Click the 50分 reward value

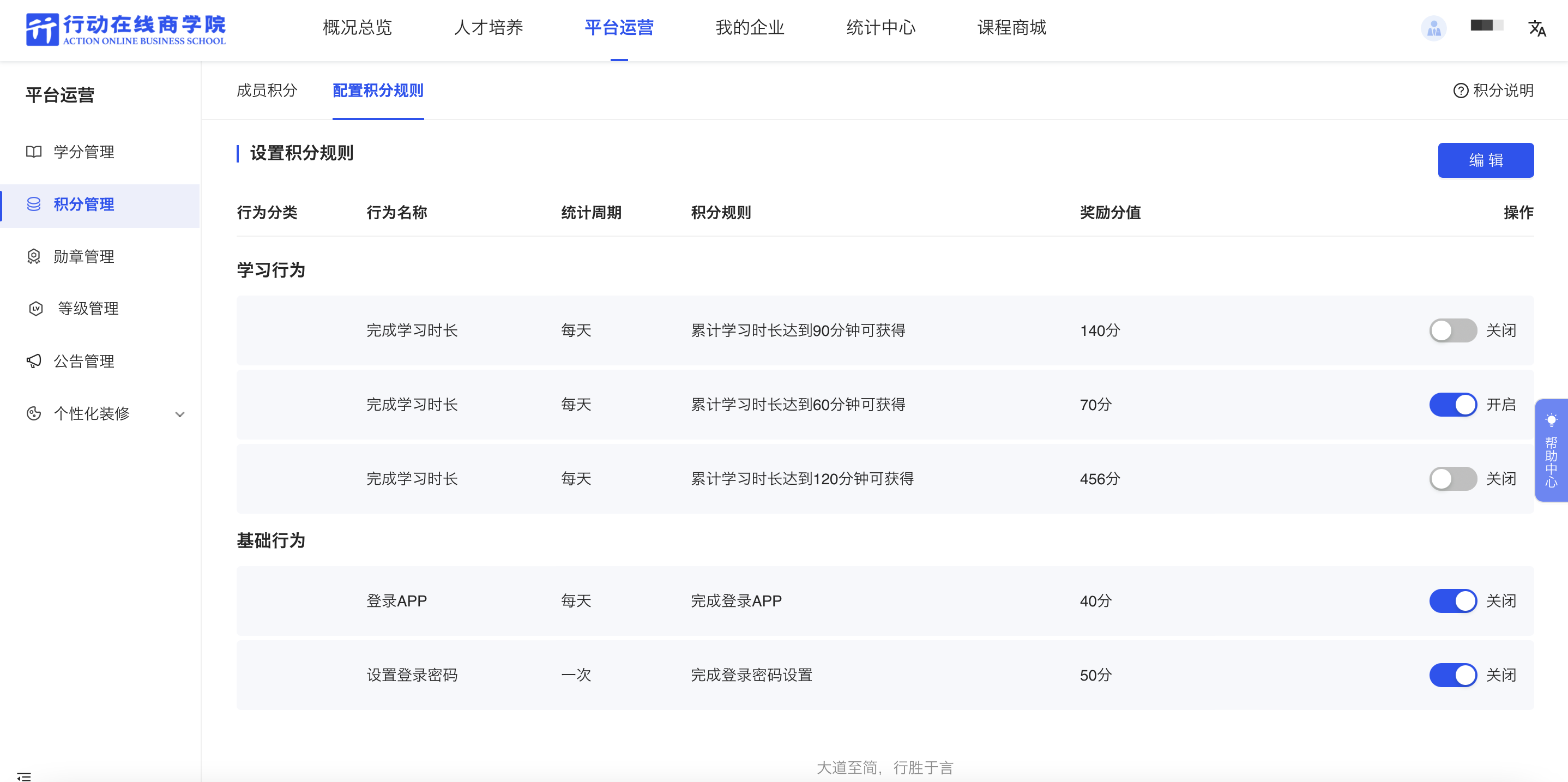(x=1095, y=675)
